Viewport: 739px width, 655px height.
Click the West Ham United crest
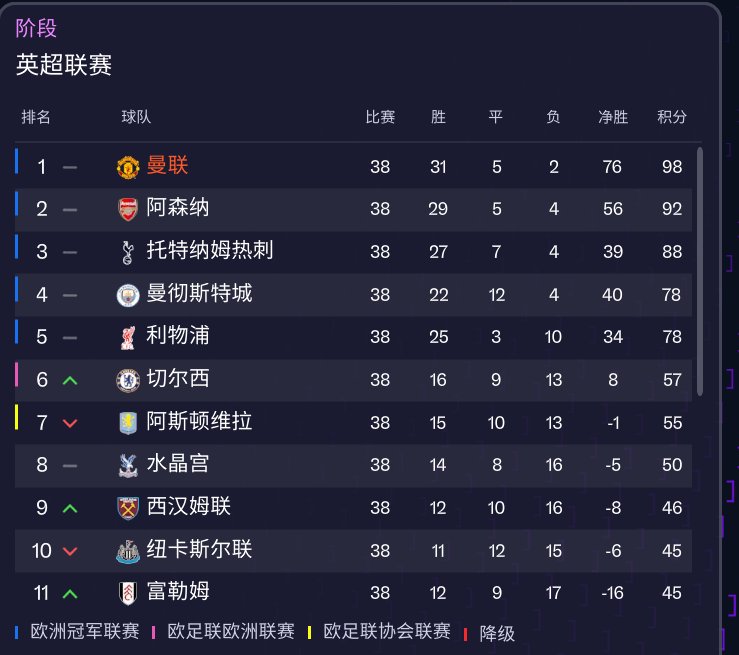click(127, 507)
